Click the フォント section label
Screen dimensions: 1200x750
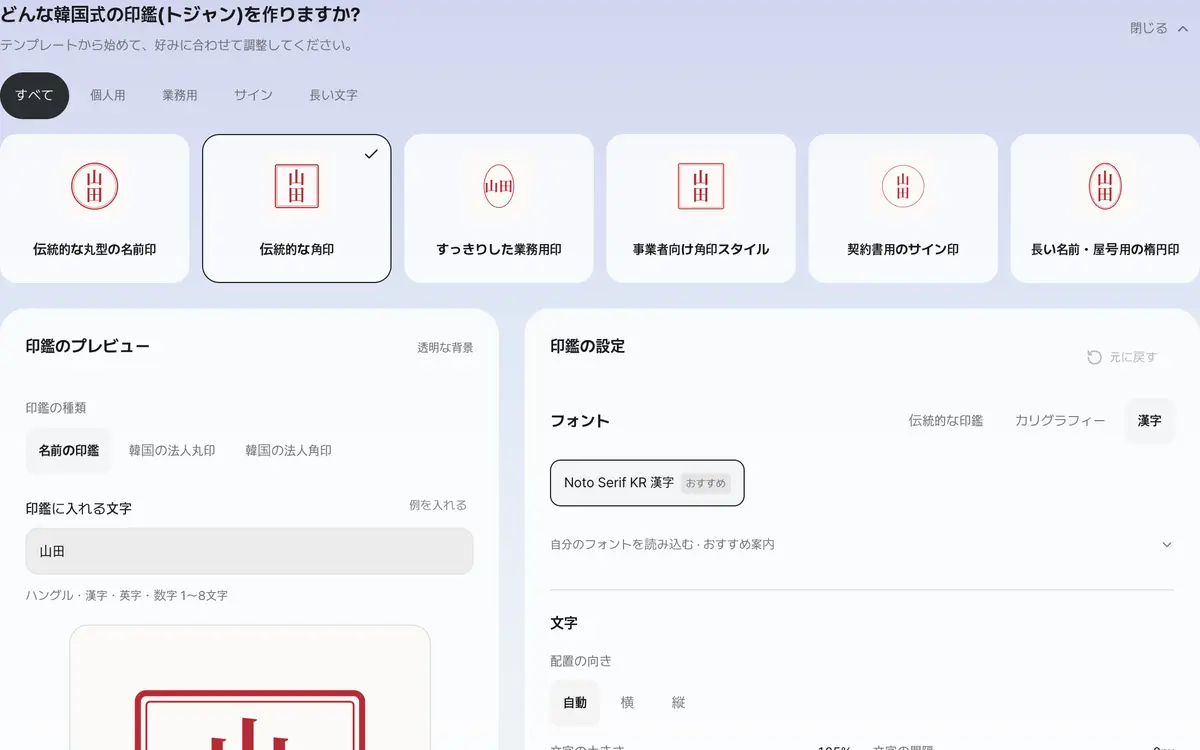[x=580, y=421]
